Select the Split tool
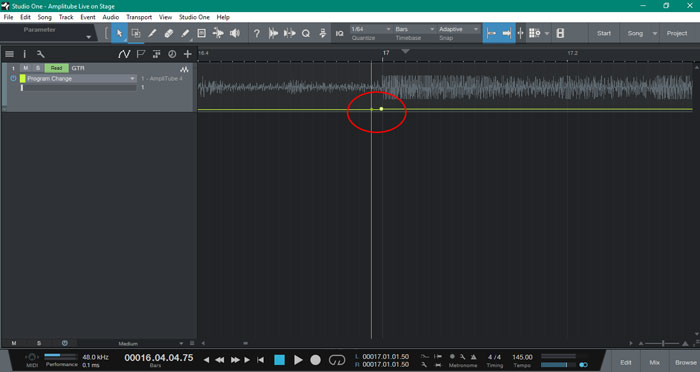 (152, 33)
